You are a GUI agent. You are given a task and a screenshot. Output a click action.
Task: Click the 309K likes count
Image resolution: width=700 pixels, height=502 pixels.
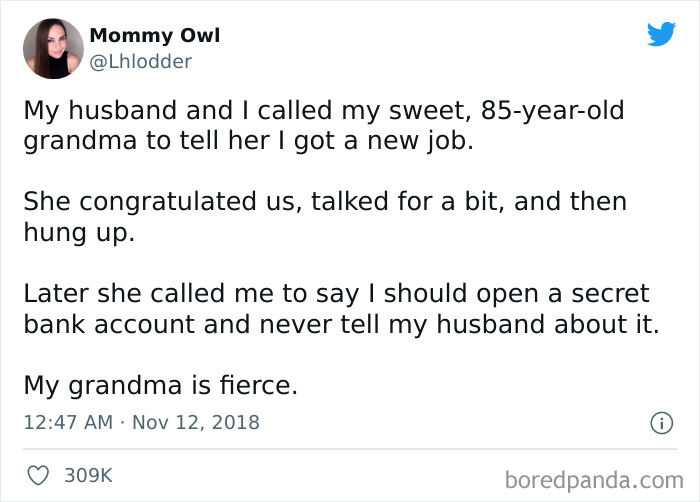click(x=88, y=476)
